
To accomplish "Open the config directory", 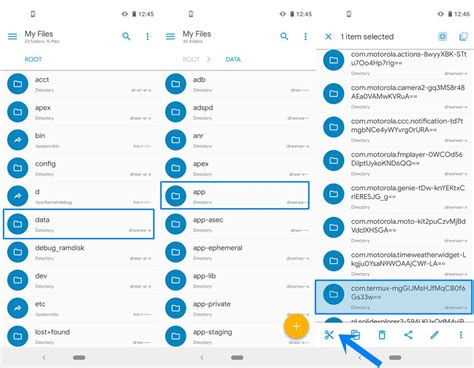I will [79, 168].
